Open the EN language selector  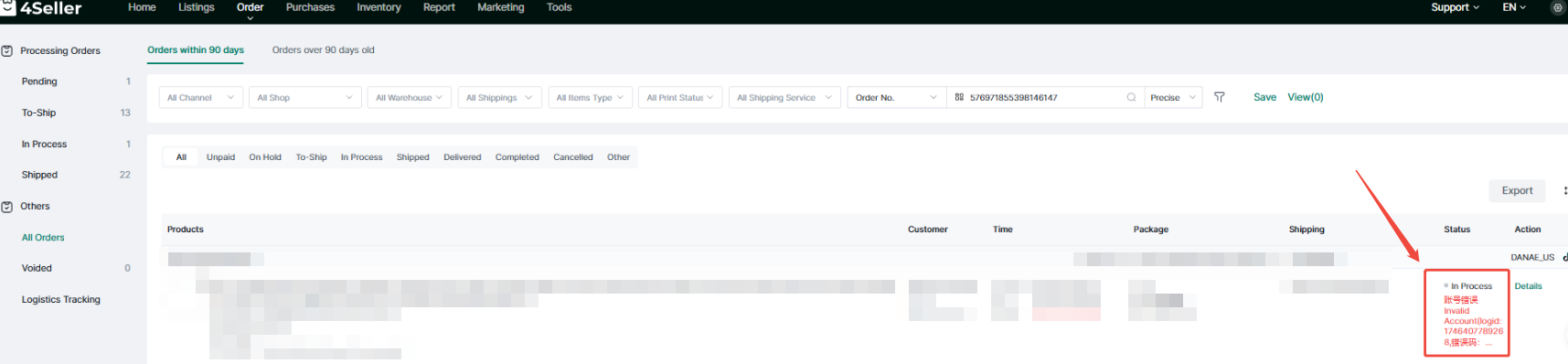(1514, 7)
